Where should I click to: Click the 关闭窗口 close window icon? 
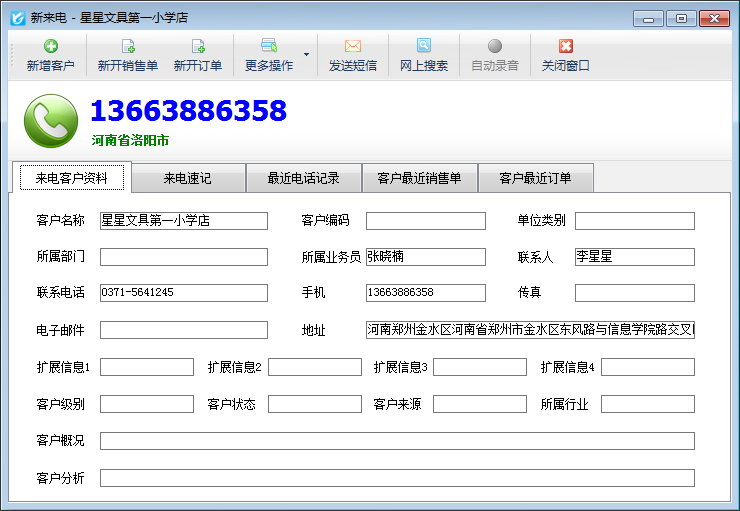coord(565,47)
